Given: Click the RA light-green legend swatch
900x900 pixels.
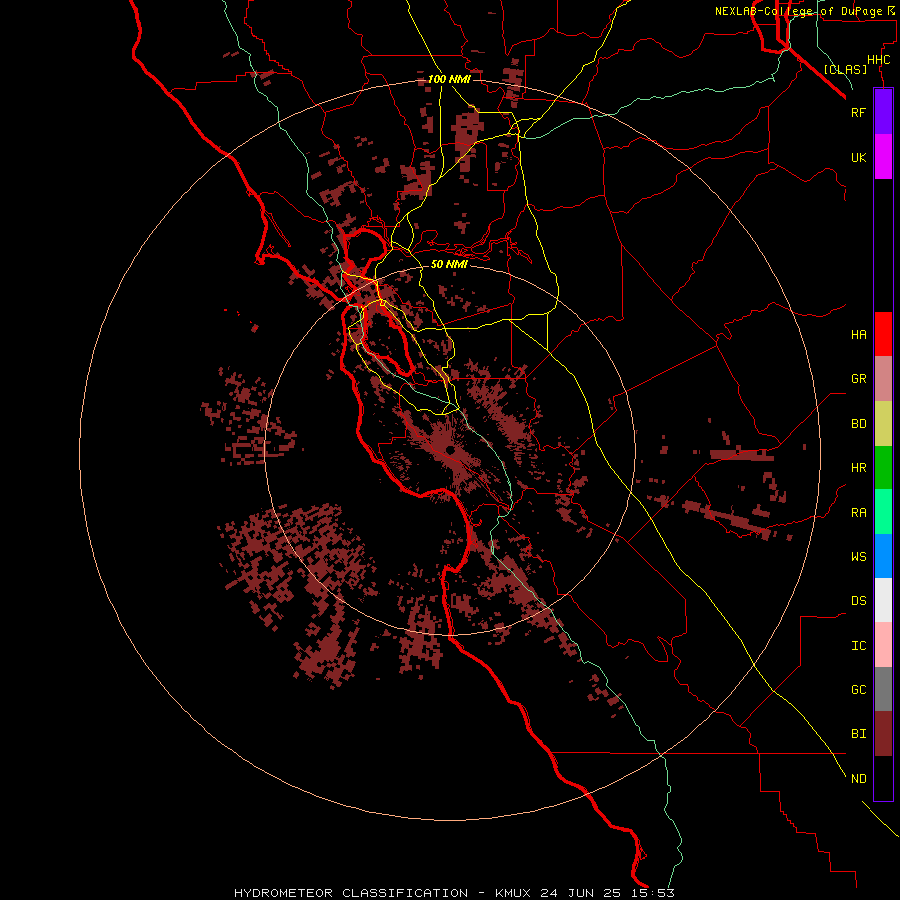Looking at the screenshot, I should 883,512.
